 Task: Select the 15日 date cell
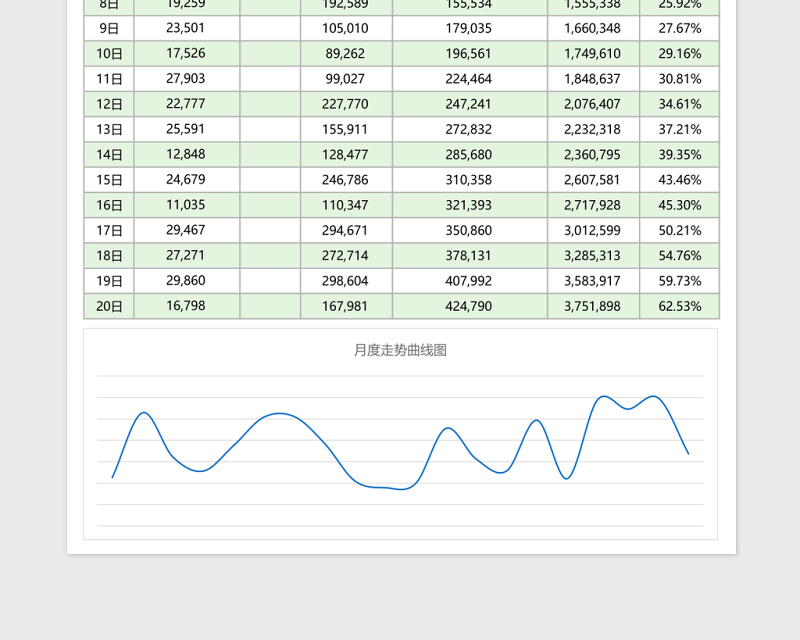[x=109, y=180]
